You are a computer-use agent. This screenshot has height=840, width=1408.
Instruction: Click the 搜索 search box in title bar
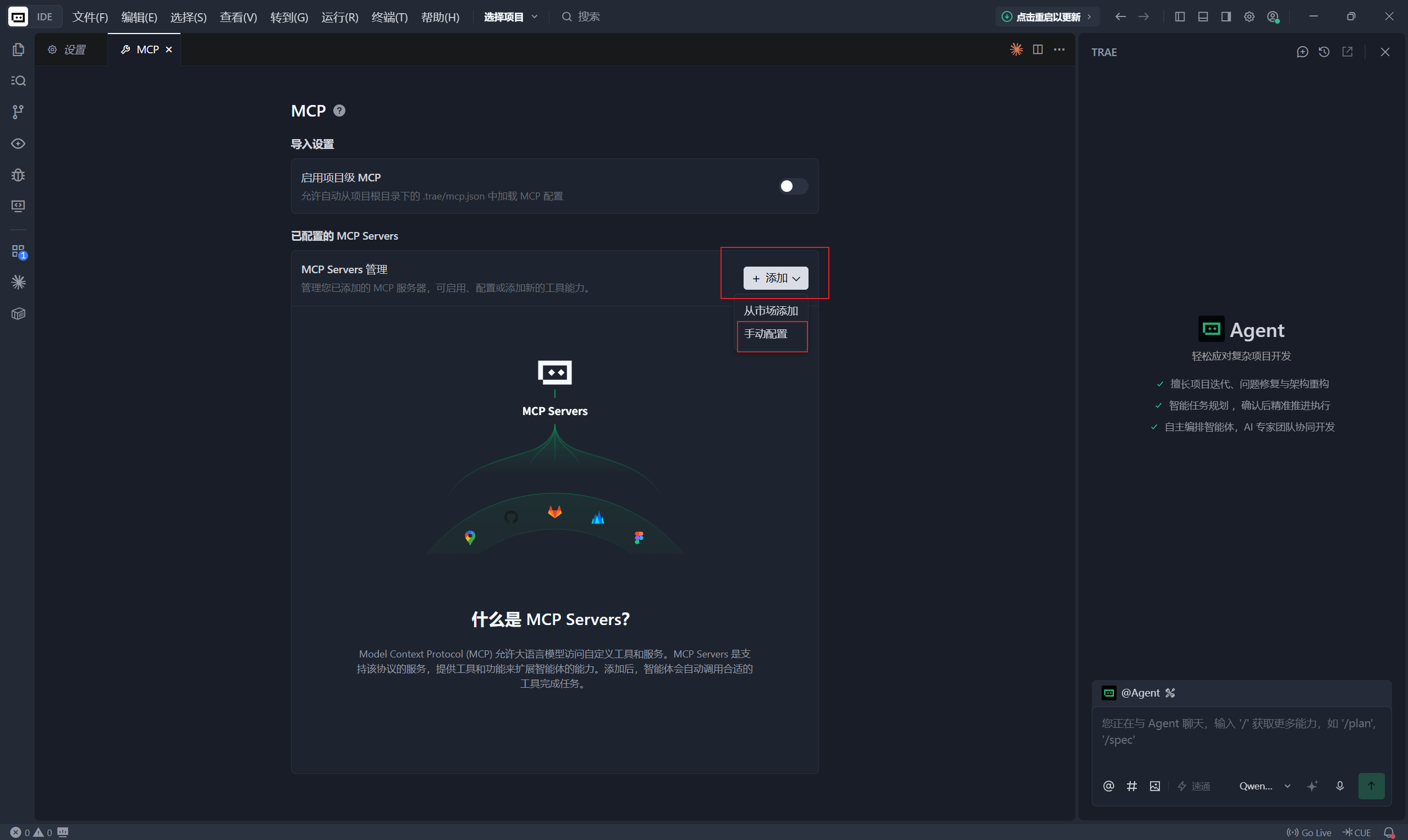[x=580, y=17]
